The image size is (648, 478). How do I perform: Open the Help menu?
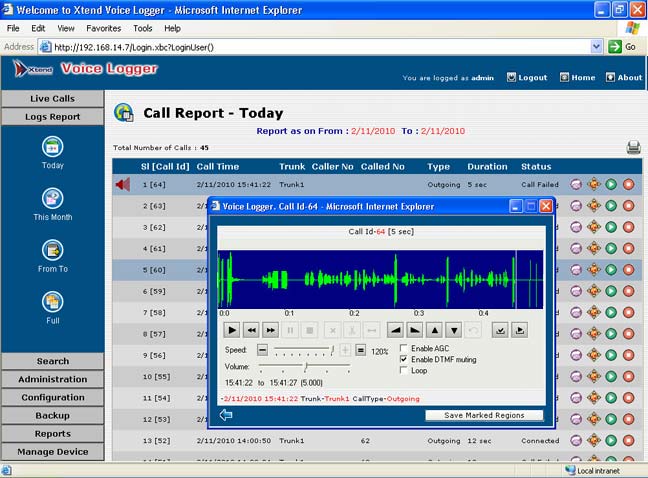tap(172, 28)
